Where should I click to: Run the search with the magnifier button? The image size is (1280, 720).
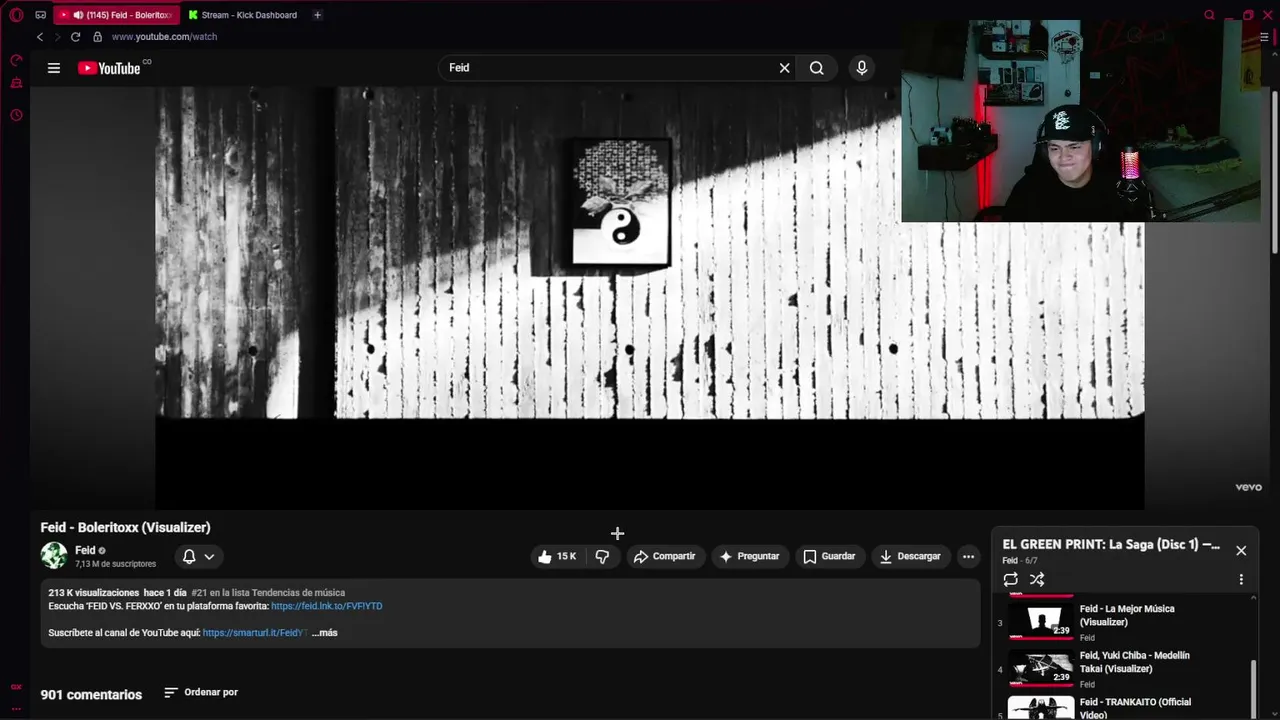tap(817, 68)
